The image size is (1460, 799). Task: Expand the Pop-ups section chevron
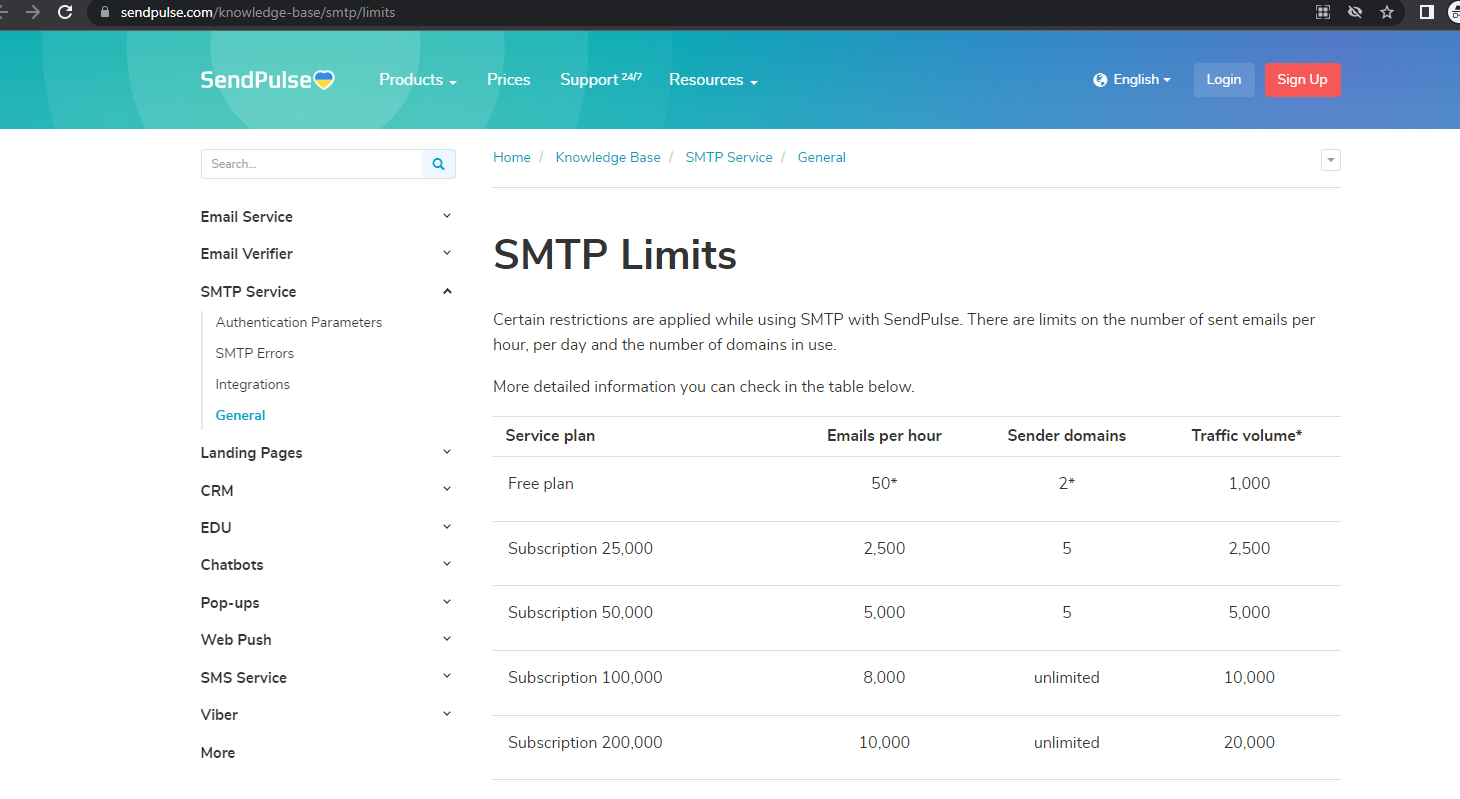pos(447,602)
